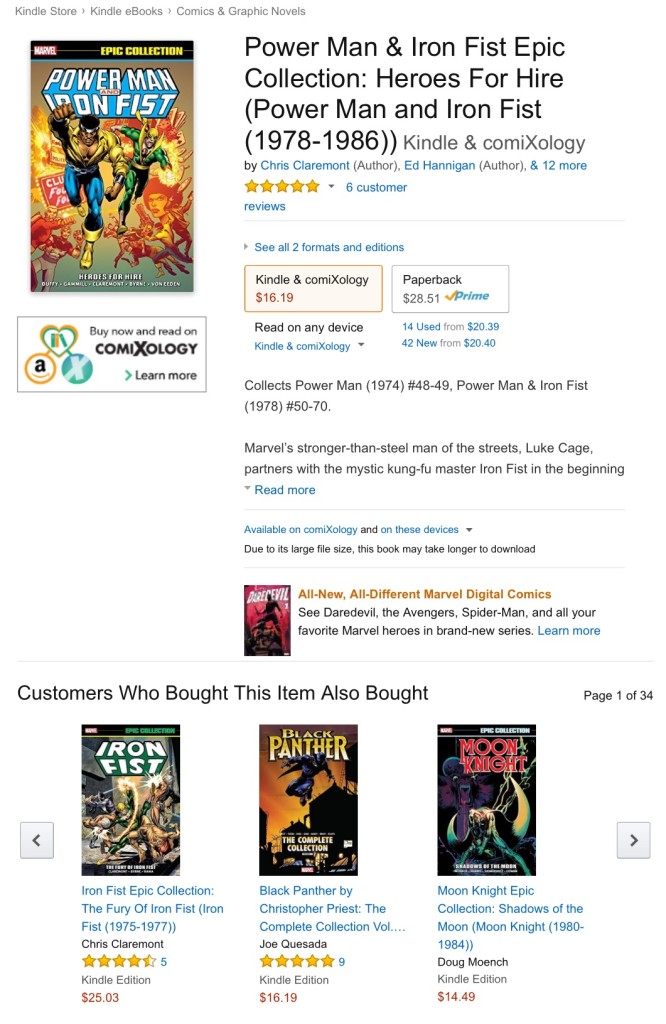Click the next carousel arrow button
Screen dimensions: 666x1024
click(x=633, y=840)
